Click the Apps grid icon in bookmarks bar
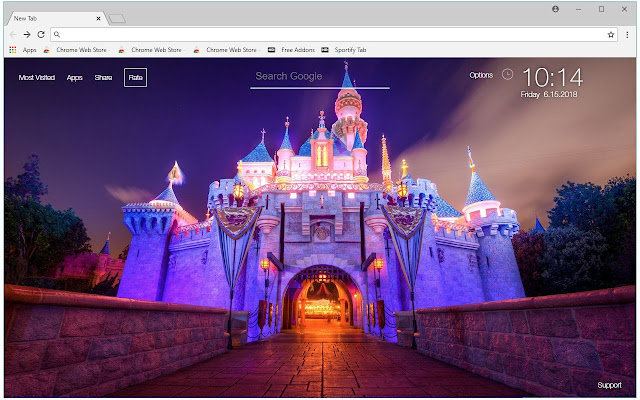 (13, 50)
